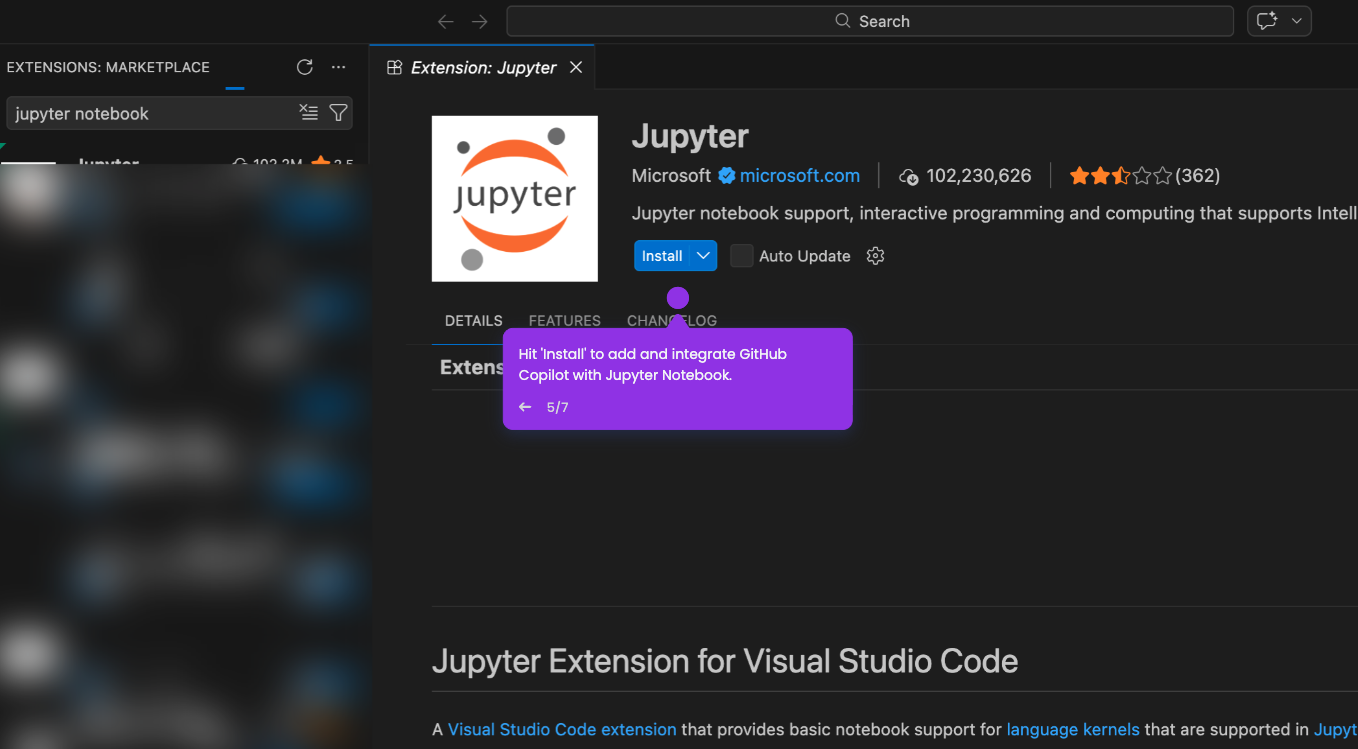Close the Extension: Jupyter tab
1358x749 pixels.
[576, 67]
